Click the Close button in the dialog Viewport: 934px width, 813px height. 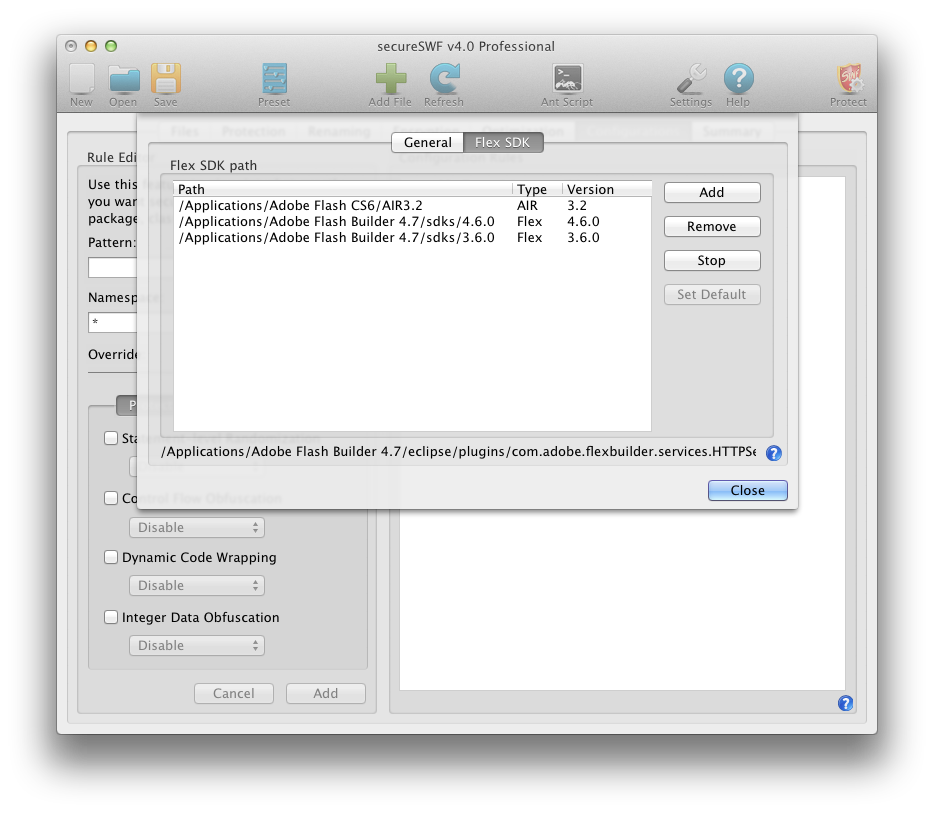[x=747, y=491]
